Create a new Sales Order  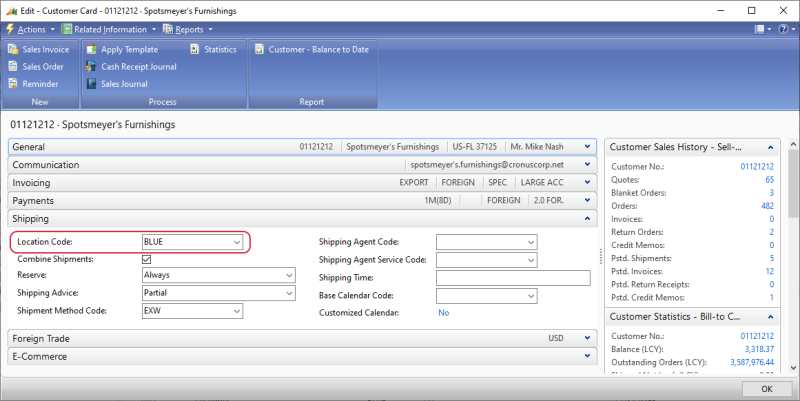(x=36, y=67)
